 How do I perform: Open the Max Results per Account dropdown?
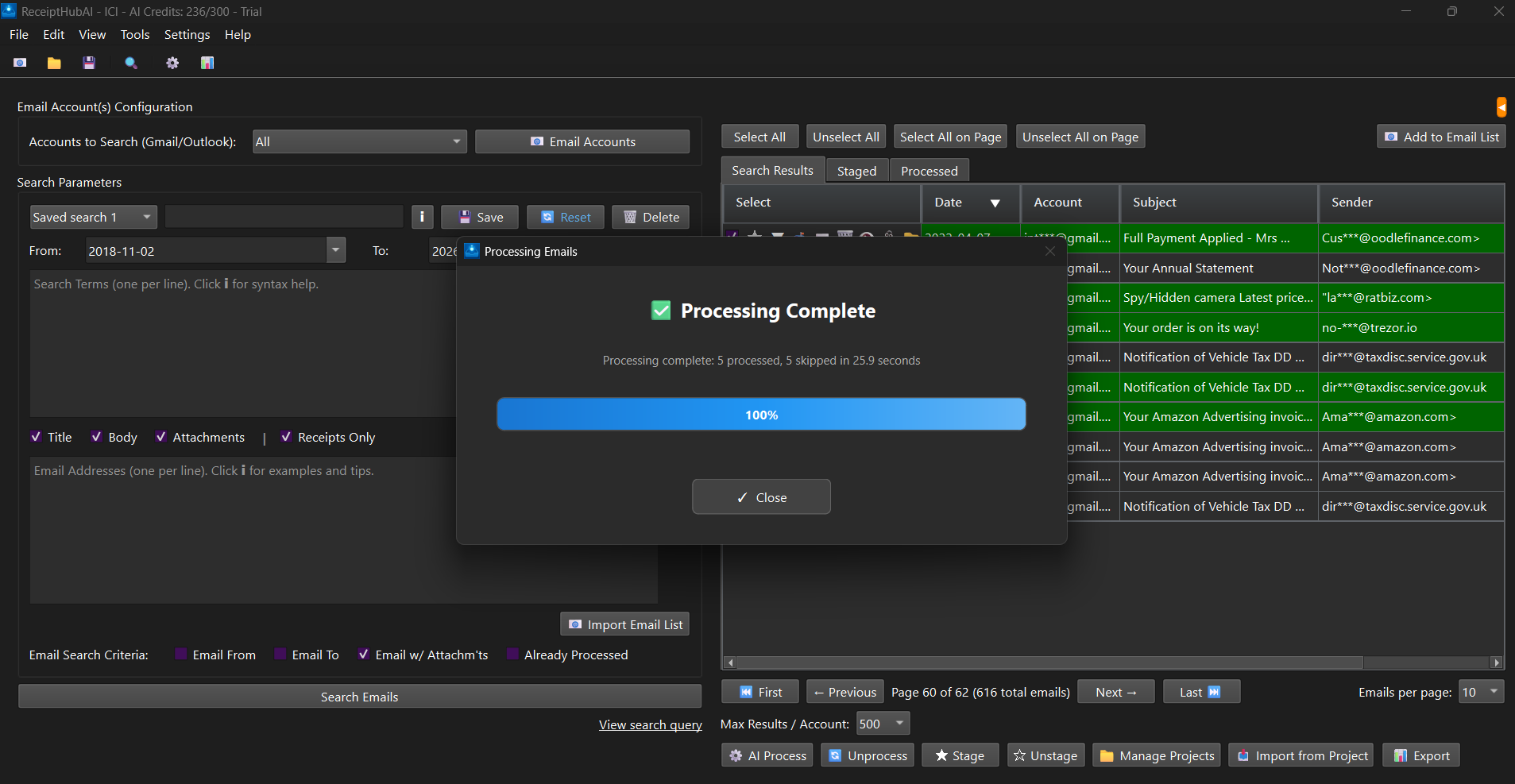pos(883,724)
